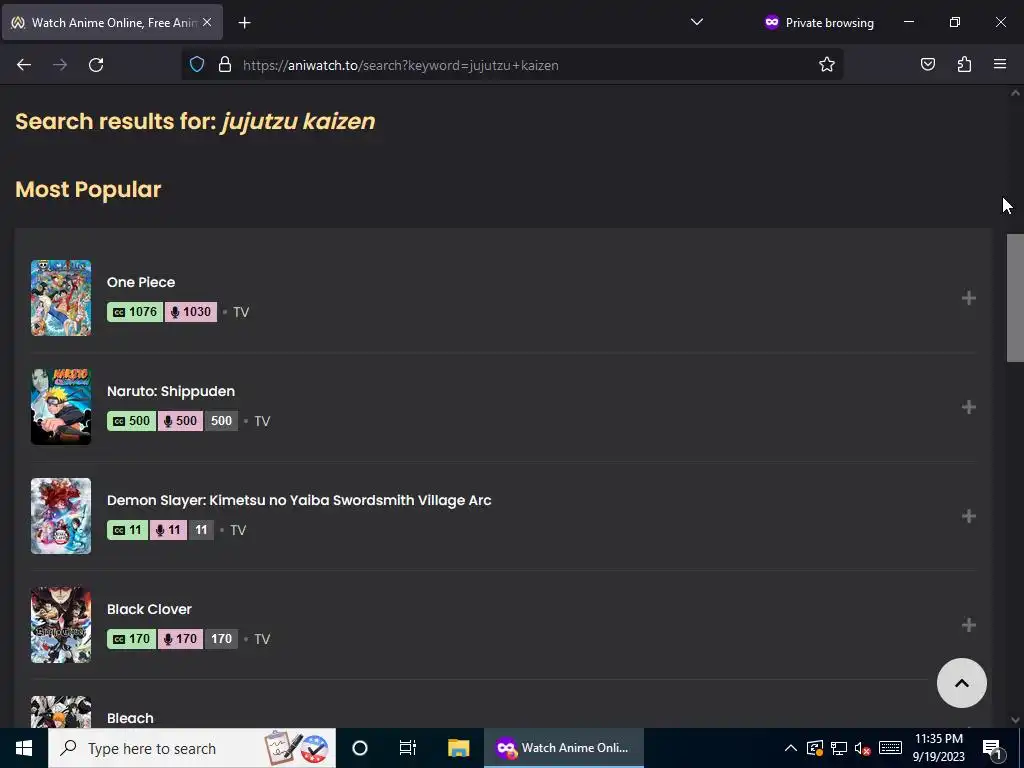Click the scrollbar down arrow
Screen dimensions: 1024x768
(x=1015, y=720)
